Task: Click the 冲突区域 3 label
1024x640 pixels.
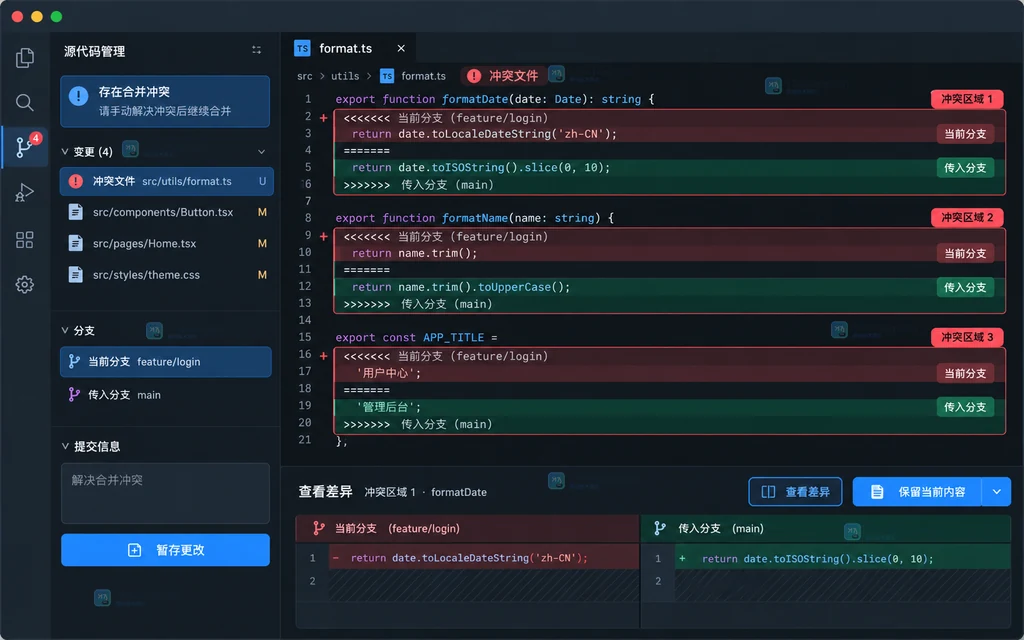Action: click(x=967, y=337)
